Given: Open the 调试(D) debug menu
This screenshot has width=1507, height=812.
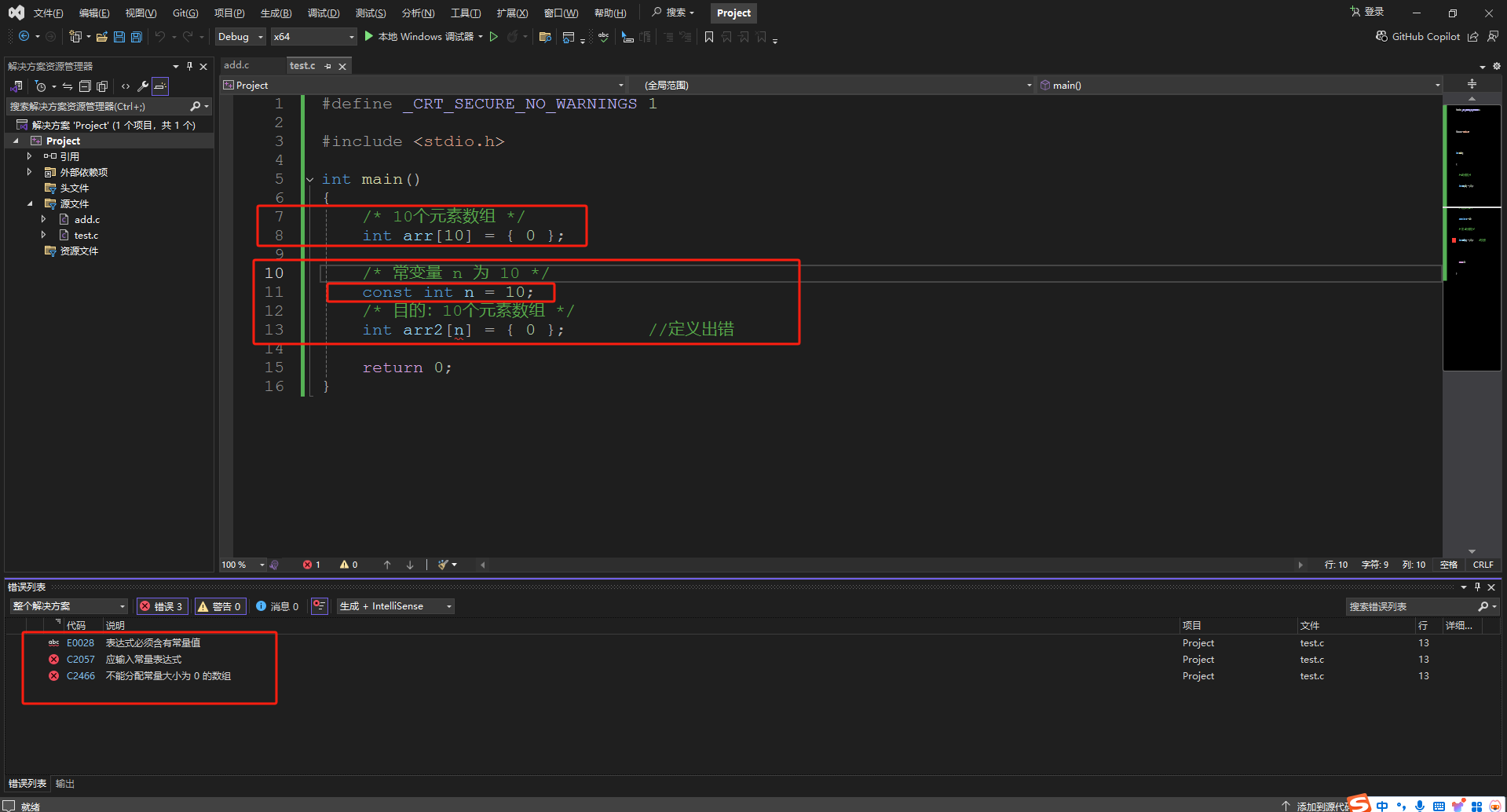Looking at the screenshot, I should click(324, 13).
